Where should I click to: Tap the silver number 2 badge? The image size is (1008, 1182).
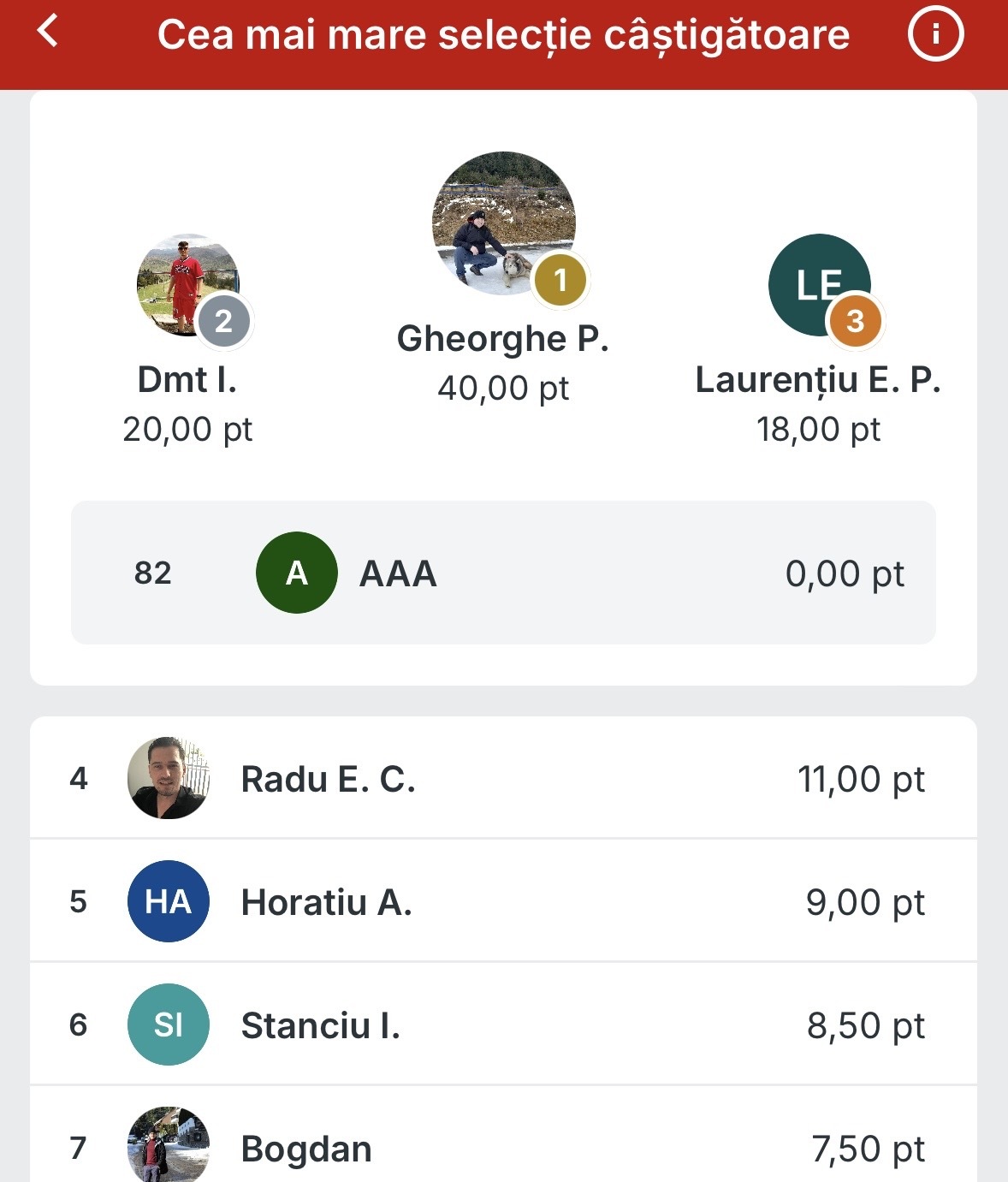point(224,321)
